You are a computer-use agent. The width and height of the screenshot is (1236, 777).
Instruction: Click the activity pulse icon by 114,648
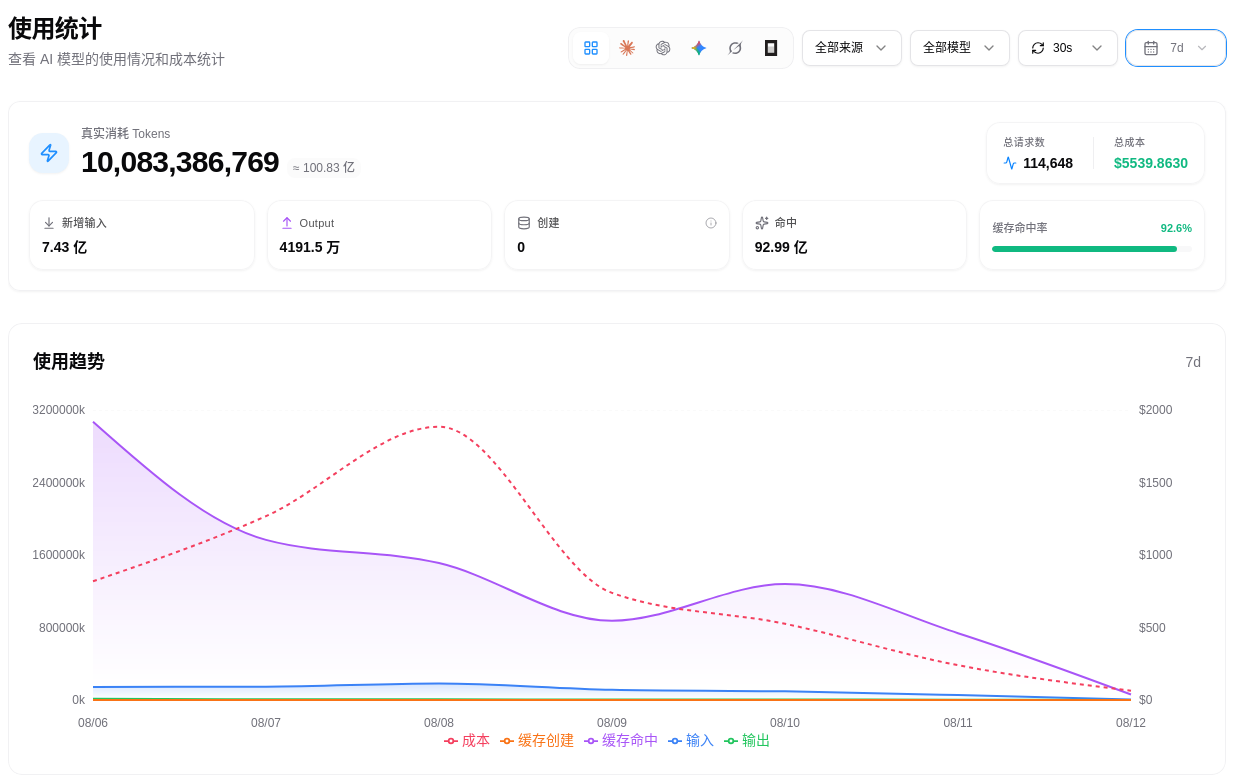[1010, 163]
